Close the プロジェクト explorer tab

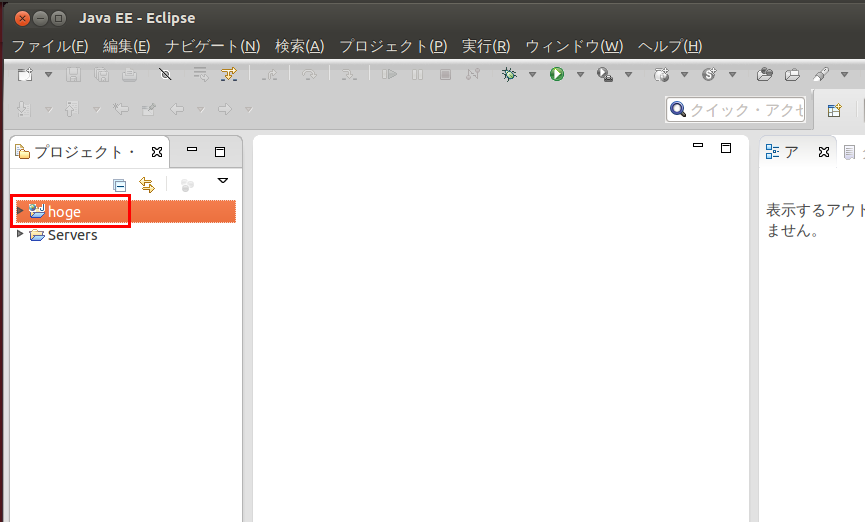tap(157, 152)
